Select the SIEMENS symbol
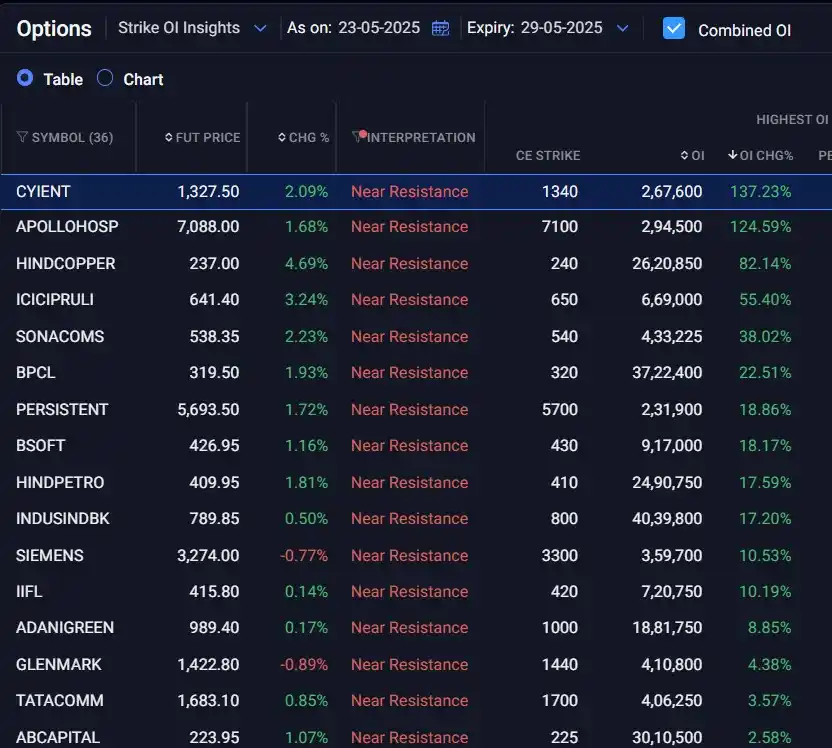 (50, 556)
